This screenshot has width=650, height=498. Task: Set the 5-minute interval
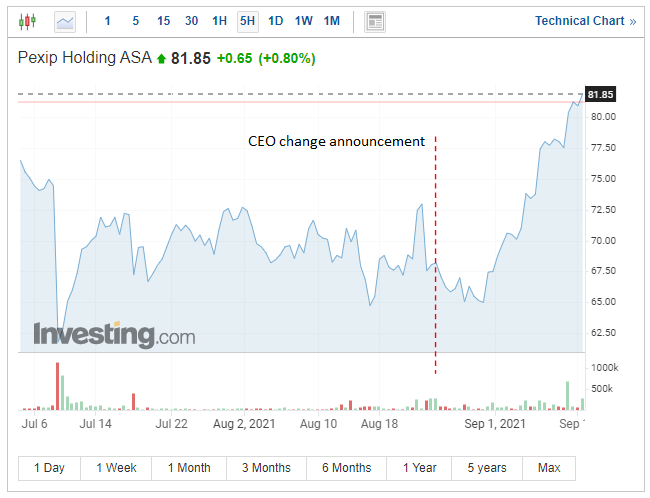136,21
